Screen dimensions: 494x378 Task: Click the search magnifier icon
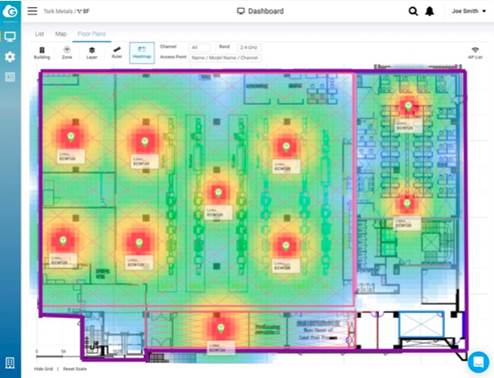click(413, 11)
